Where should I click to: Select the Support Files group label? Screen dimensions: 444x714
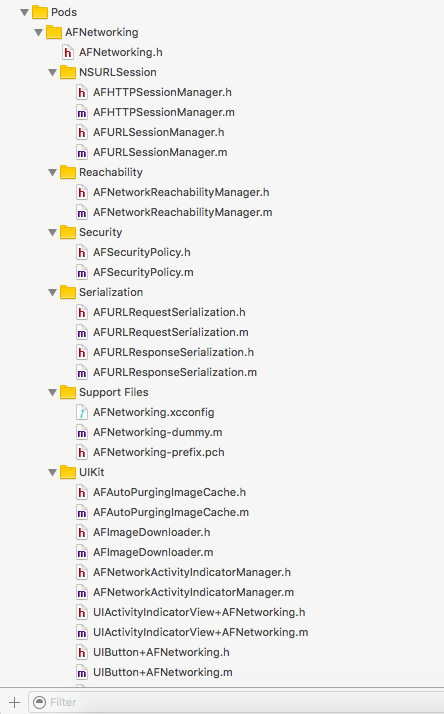114,392
